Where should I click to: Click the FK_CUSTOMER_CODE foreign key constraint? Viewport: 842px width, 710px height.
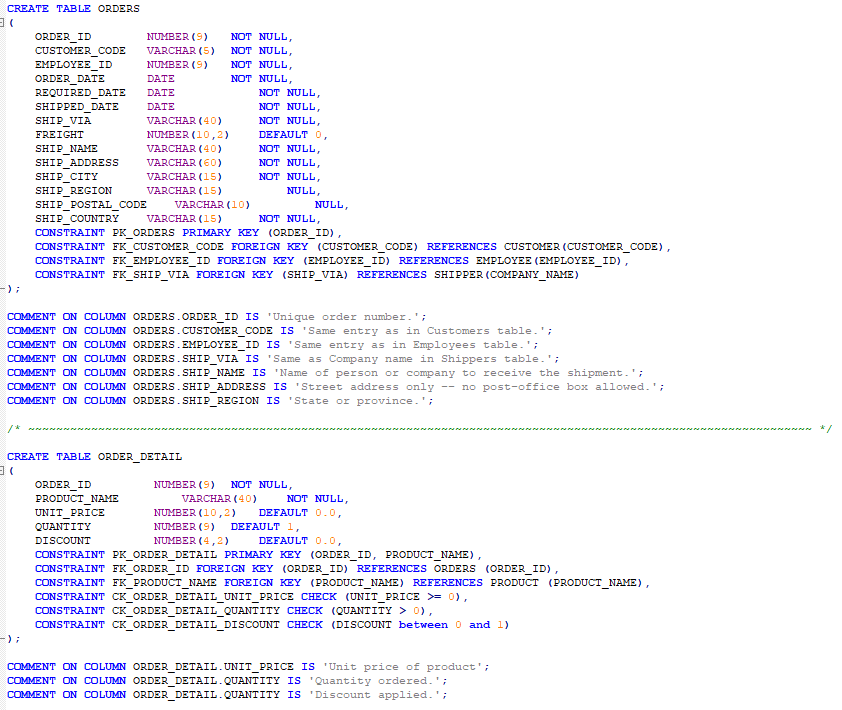(x=200, y=246)
